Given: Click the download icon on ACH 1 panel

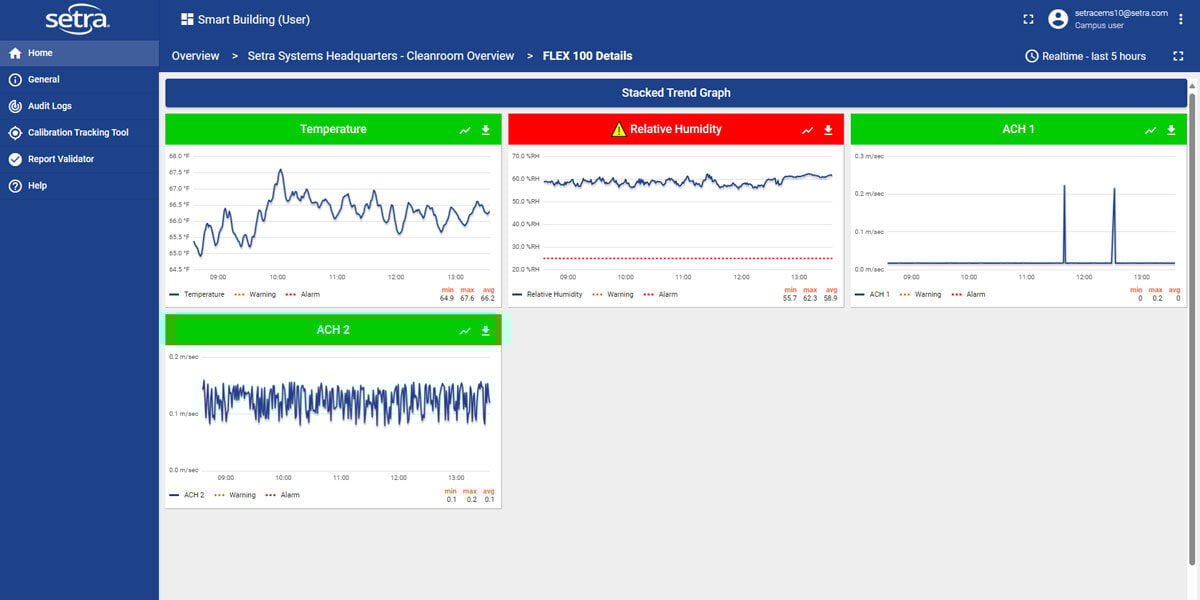Looking at the screenshot, I should click(x=1171, y=129).
